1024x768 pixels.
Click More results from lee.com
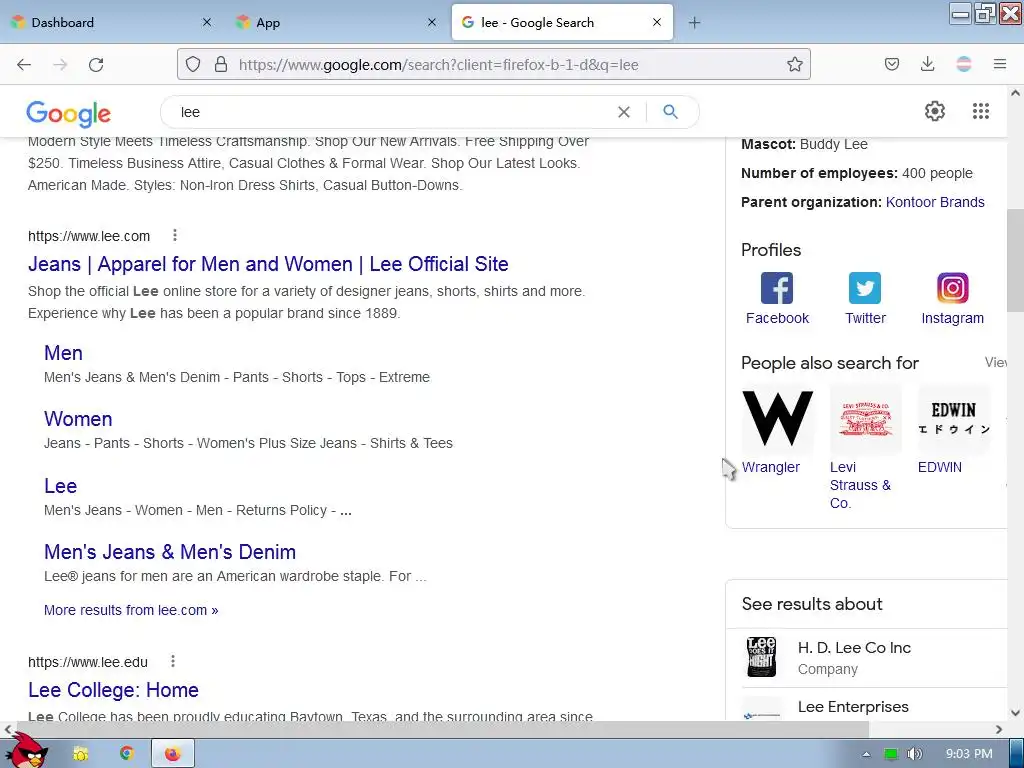[131, 610]
